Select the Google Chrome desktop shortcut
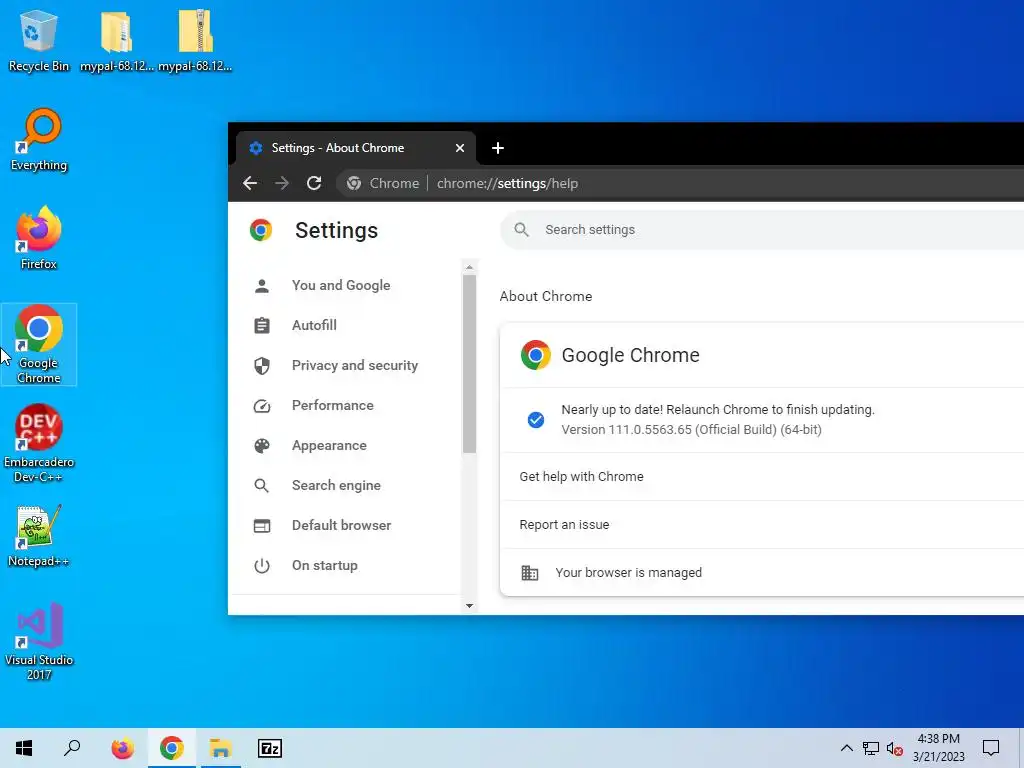 coord(39,344)
